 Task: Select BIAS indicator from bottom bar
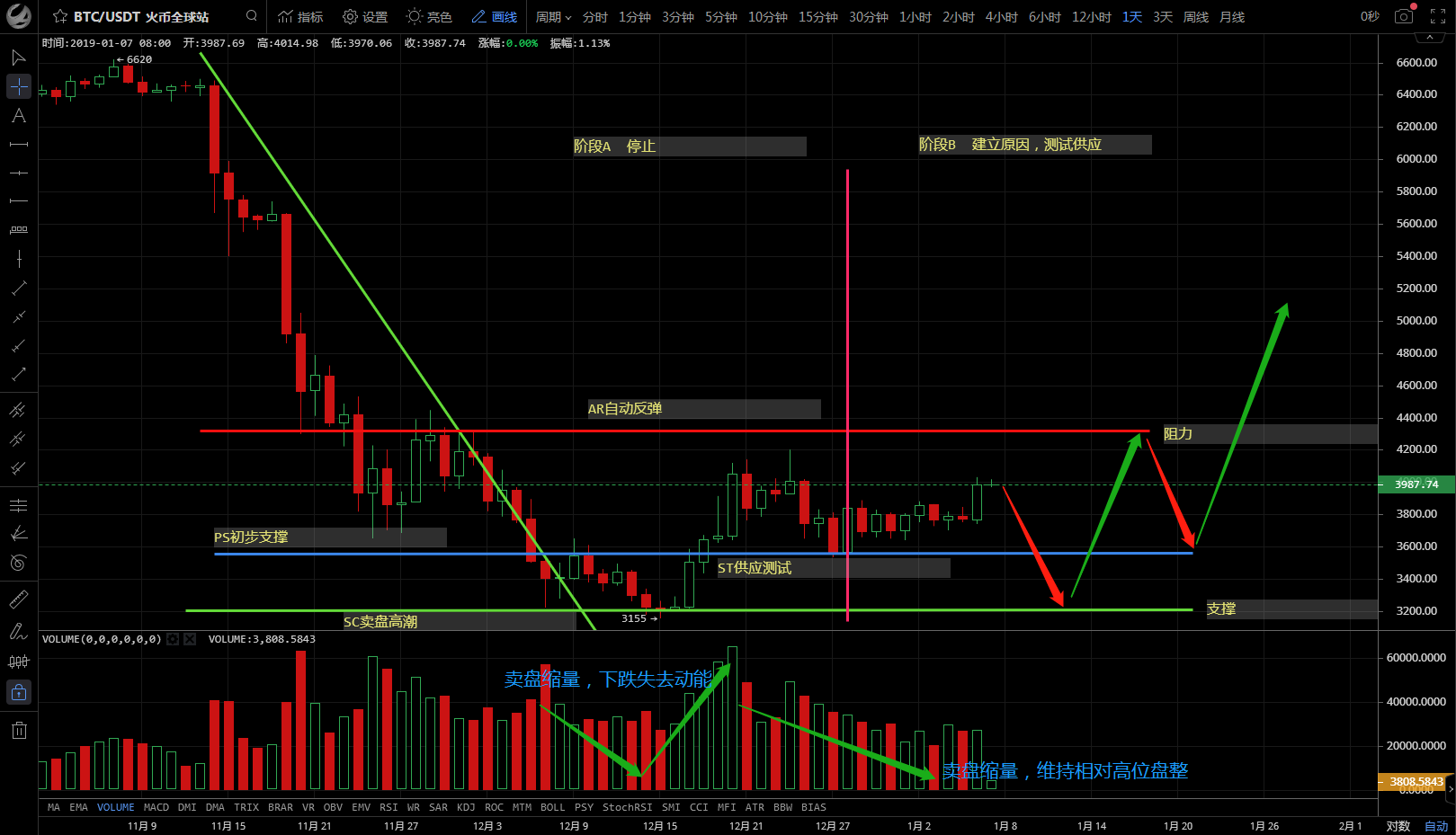[814, 807]
